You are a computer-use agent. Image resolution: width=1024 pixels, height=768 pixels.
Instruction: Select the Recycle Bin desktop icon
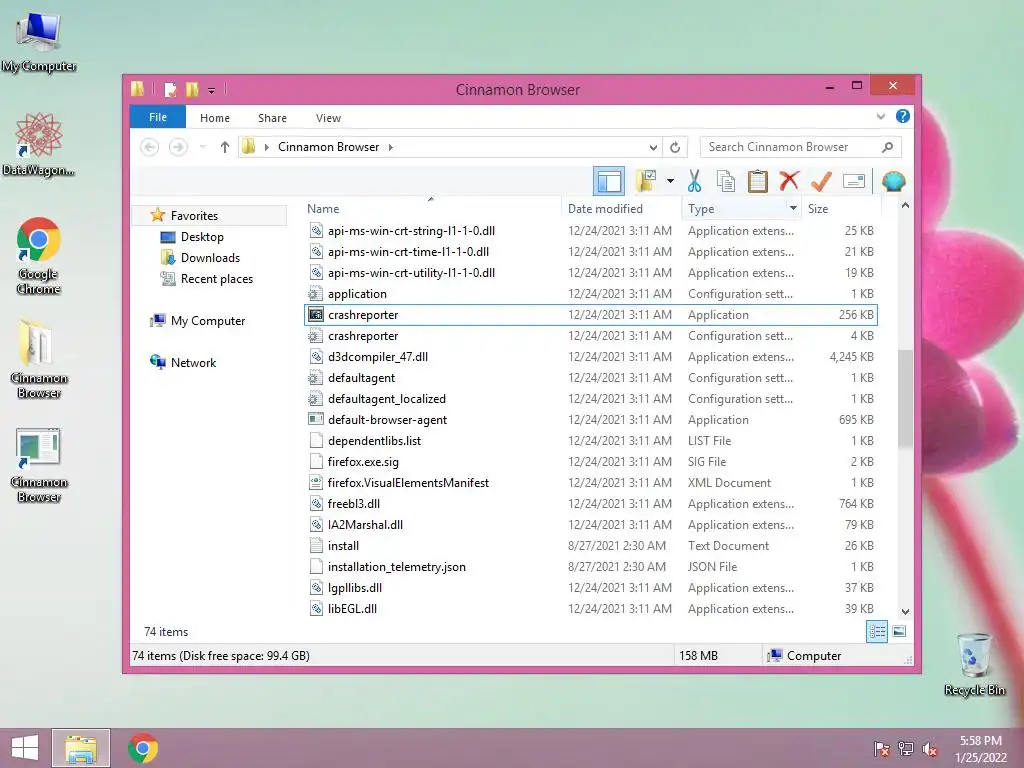coord(974,664)
